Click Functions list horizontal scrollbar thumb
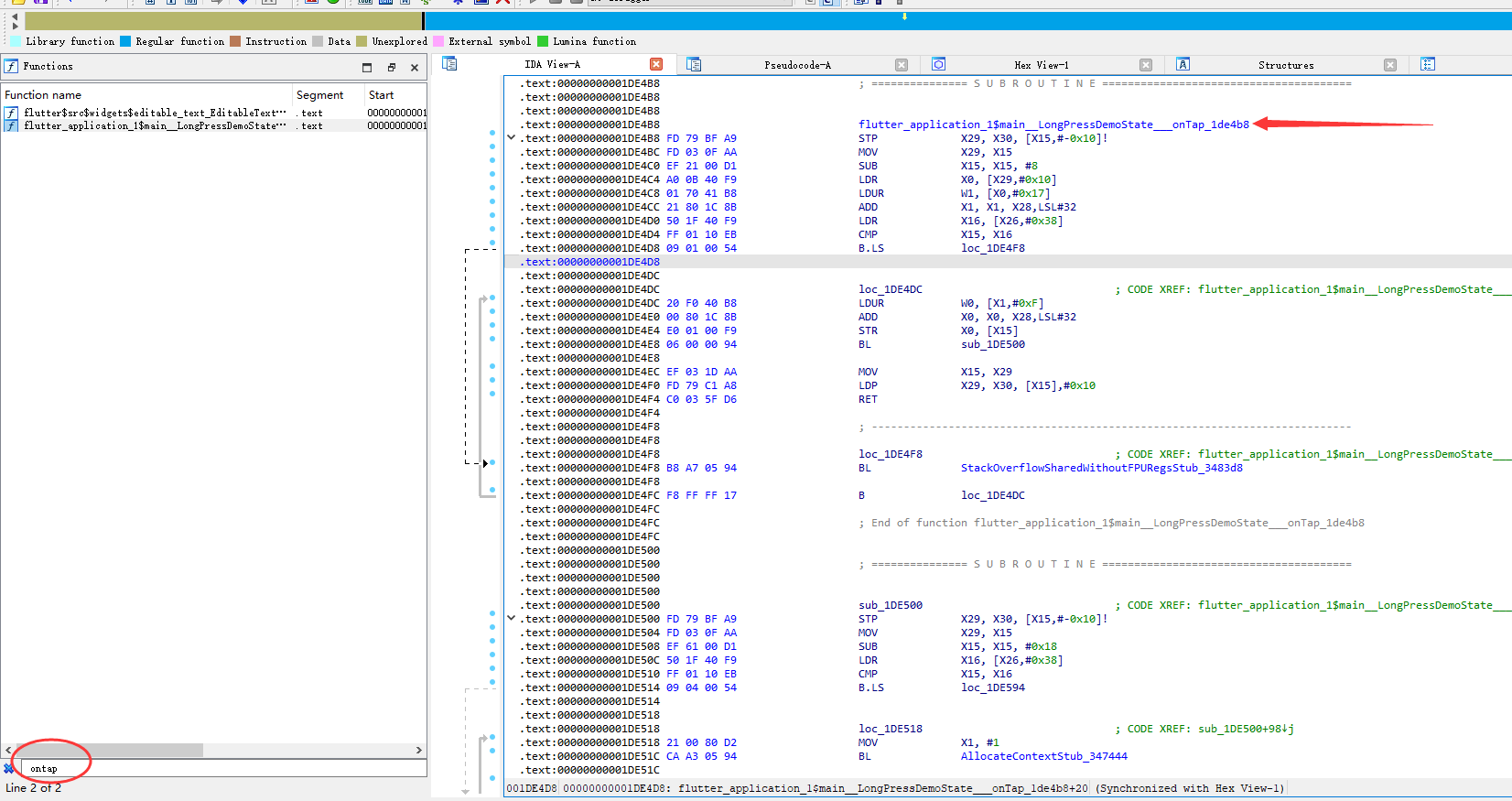 pos(108,750)
